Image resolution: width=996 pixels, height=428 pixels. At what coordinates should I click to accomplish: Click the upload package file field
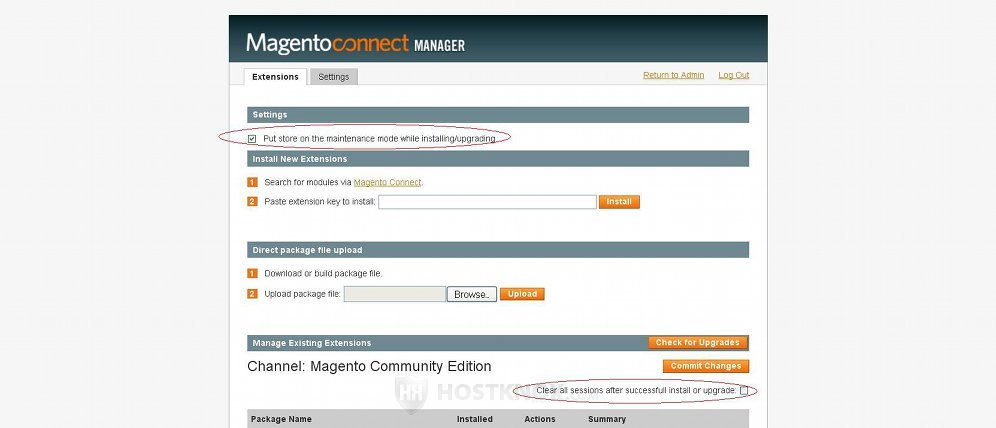pyautogui.click(x=395, y=294)
